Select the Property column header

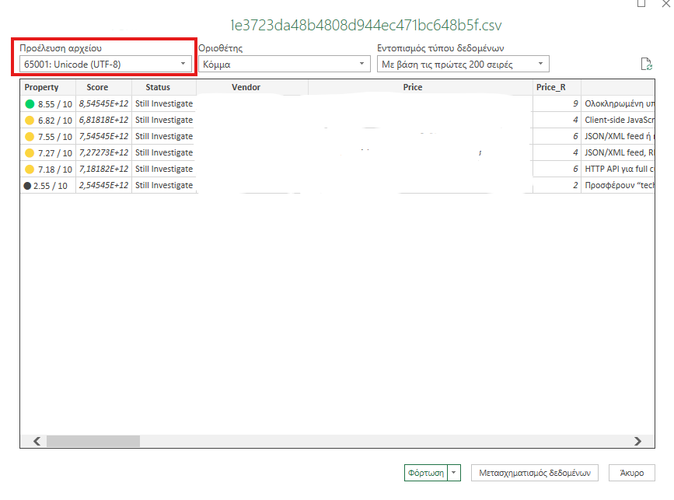click(42, 88)
